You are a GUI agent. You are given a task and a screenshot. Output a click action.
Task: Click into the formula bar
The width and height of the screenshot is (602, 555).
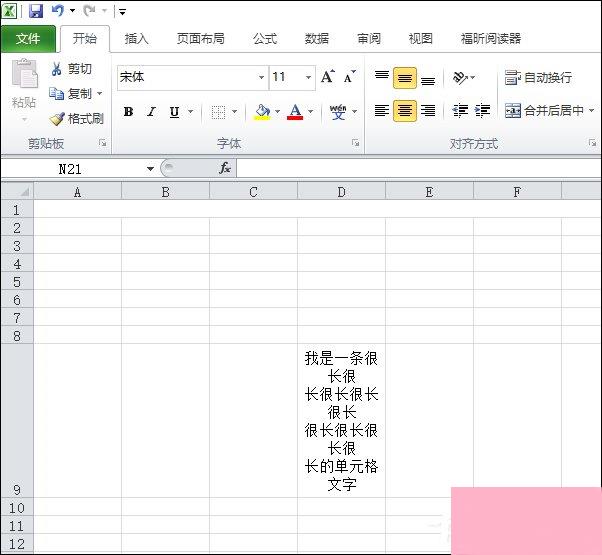419,169
